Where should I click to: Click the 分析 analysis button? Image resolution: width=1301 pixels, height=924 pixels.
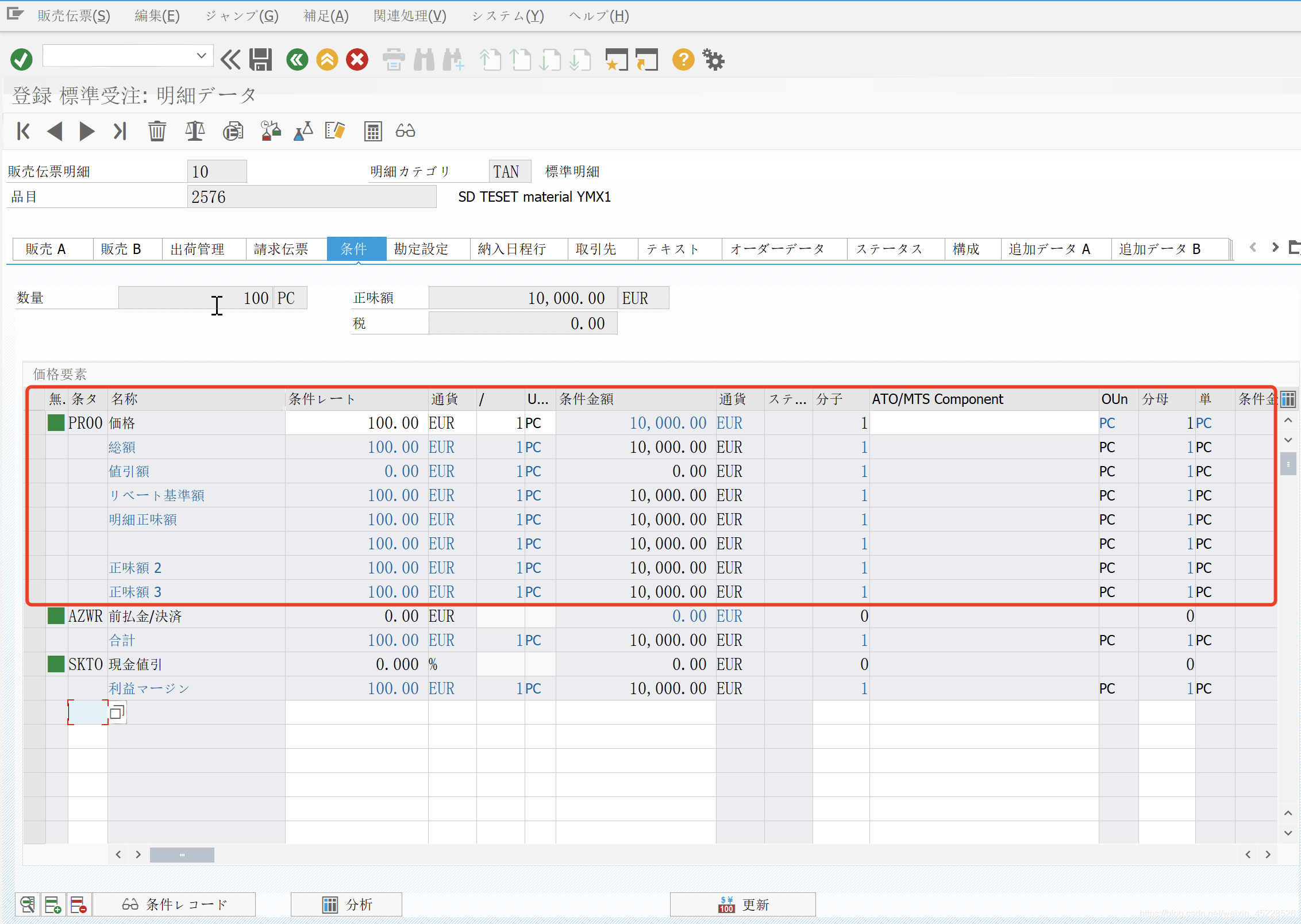click(347, 904)
